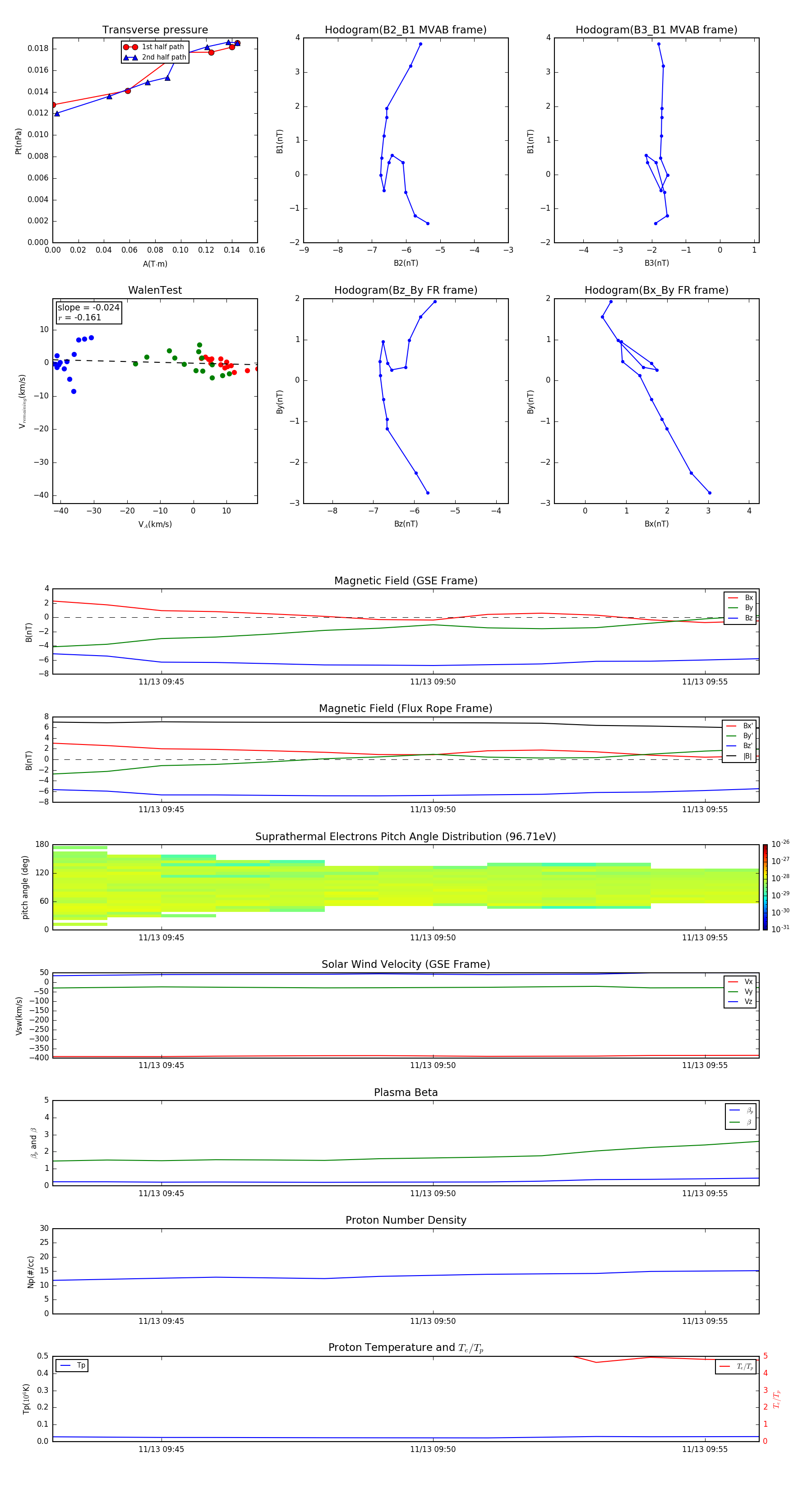Screen dimensions: 812x1489
Task: Click the "Bx'" legend entry in Flux Rope plot
Action: (739, 726)
